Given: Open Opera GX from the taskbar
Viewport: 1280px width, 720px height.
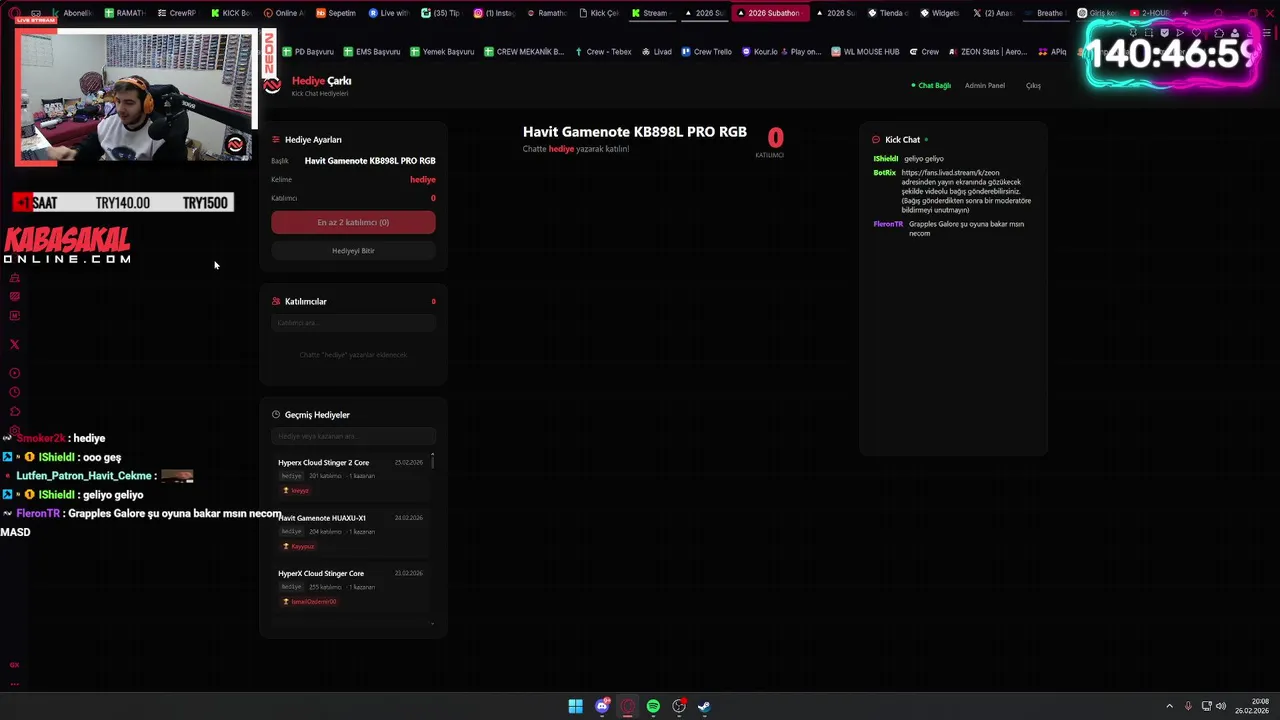Looking at the screenshot, I should point(628,706).
